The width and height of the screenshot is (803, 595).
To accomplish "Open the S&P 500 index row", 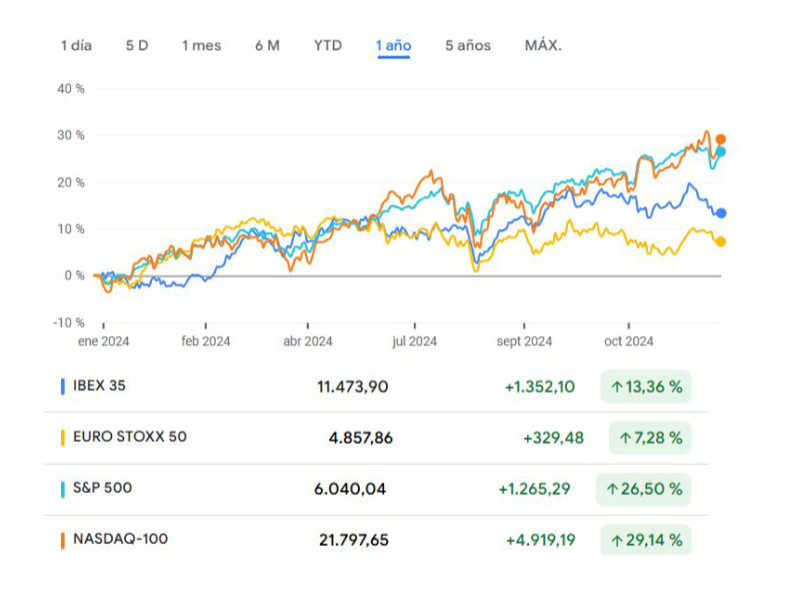I will [x=102, y=488].
